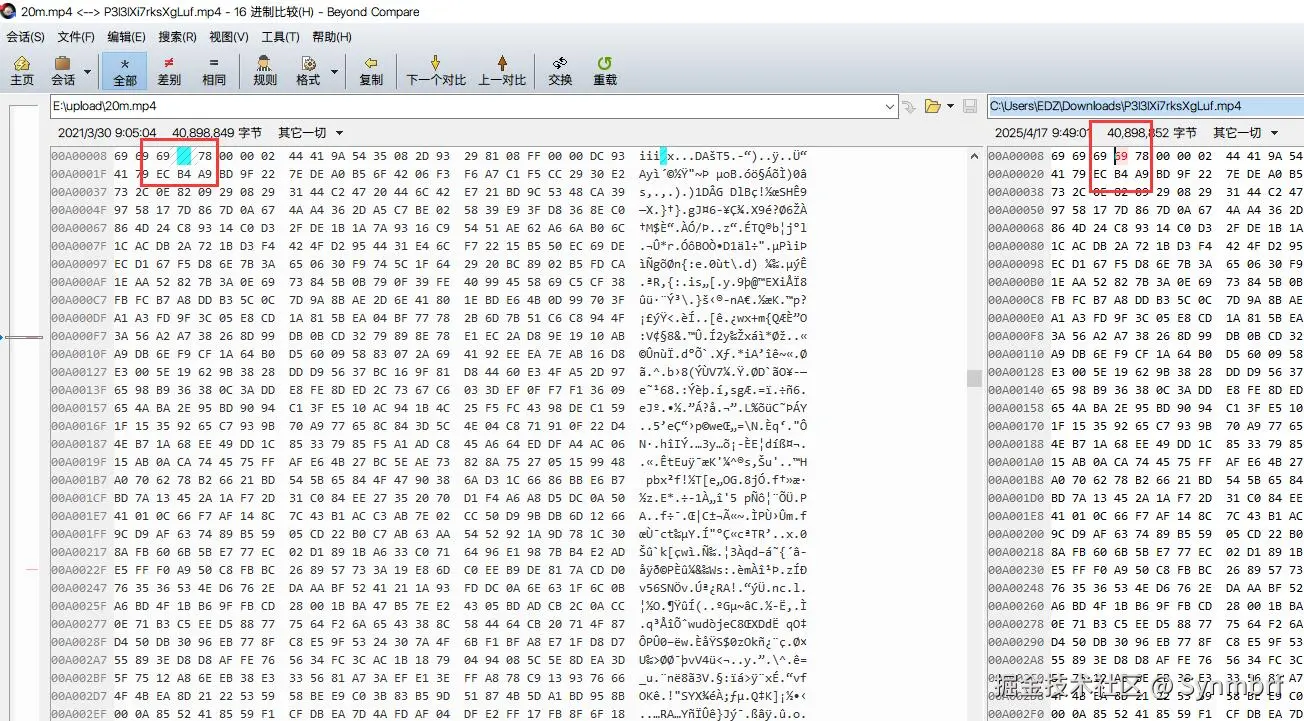The width and height of the screenshot is (1304, 721).
Task: Click the left pane's save disk icon
Action: point(969,106)
